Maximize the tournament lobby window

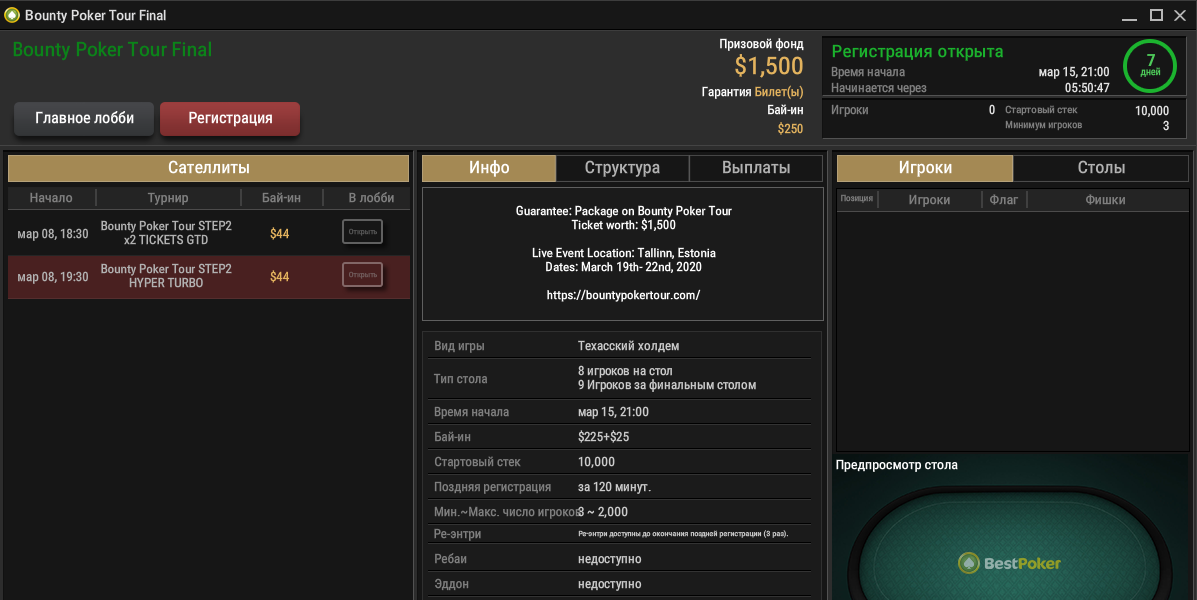(1156, 15)
